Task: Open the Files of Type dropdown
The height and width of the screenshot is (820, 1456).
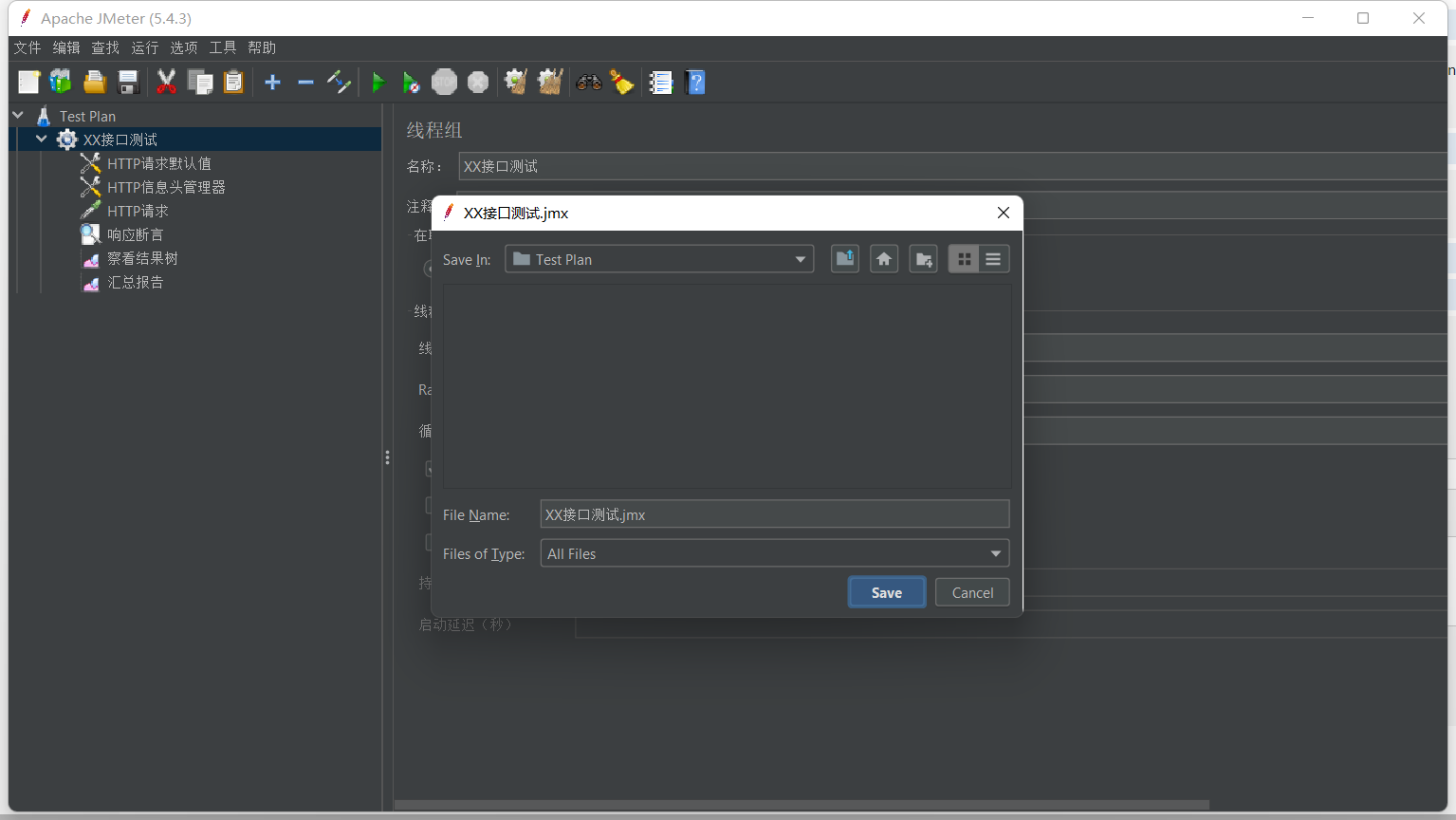Action: (x=774, y=553)
